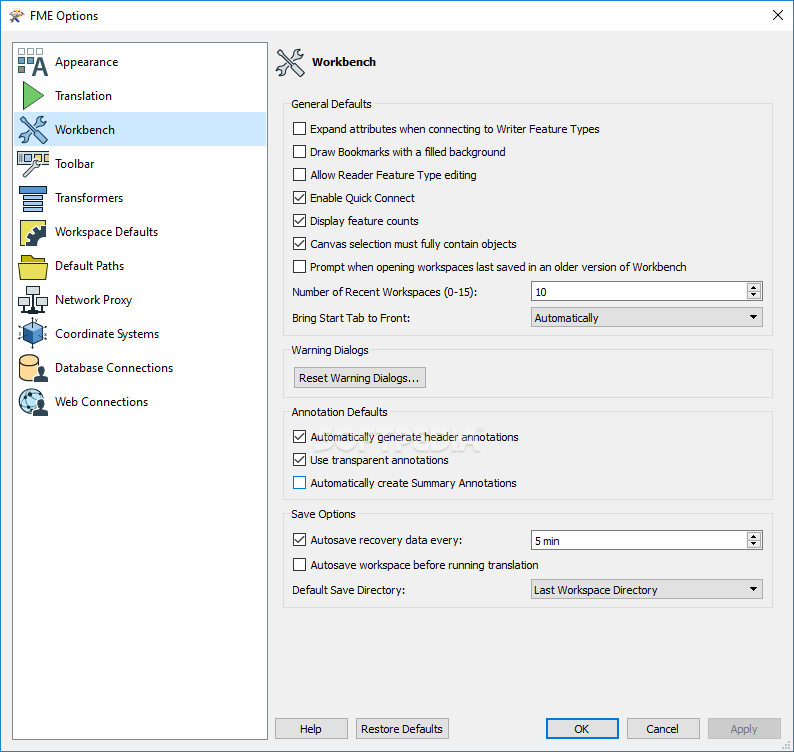794x752 pixels.
Task: Click the Web Connections globe icon
Action: tap(33, 402)
